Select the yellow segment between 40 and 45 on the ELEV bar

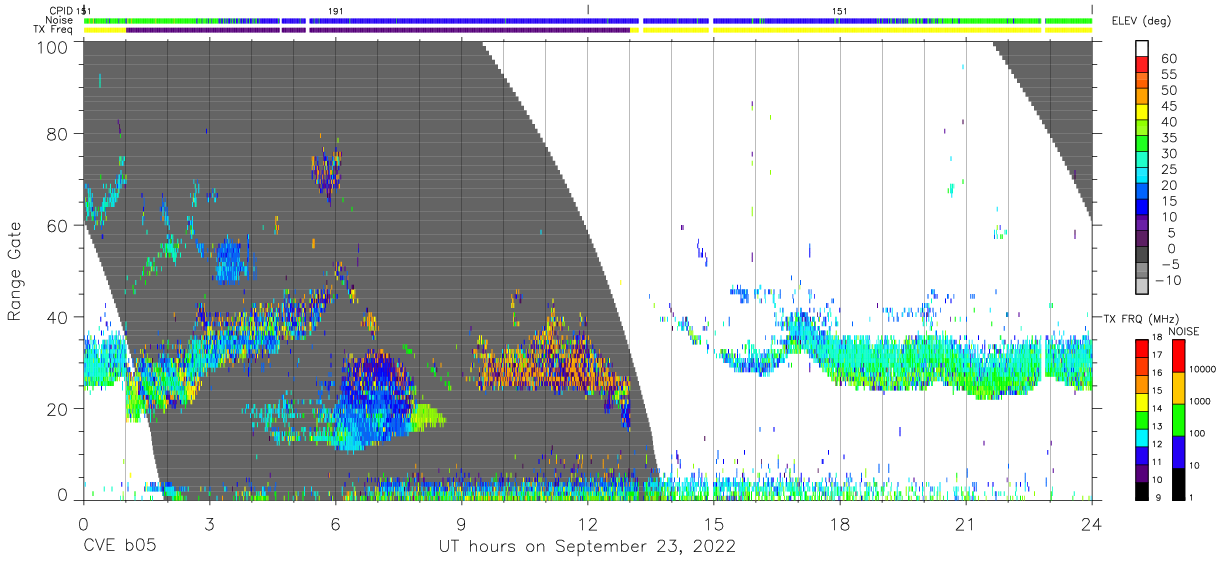[1142, 112]
